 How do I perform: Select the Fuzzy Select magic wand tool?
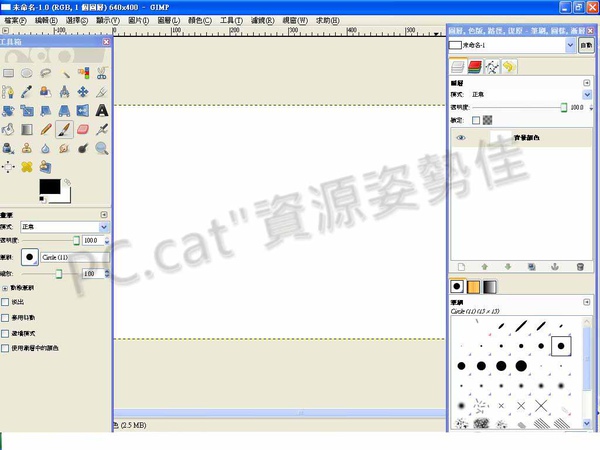pyautogui.click(x=64, y=73)
